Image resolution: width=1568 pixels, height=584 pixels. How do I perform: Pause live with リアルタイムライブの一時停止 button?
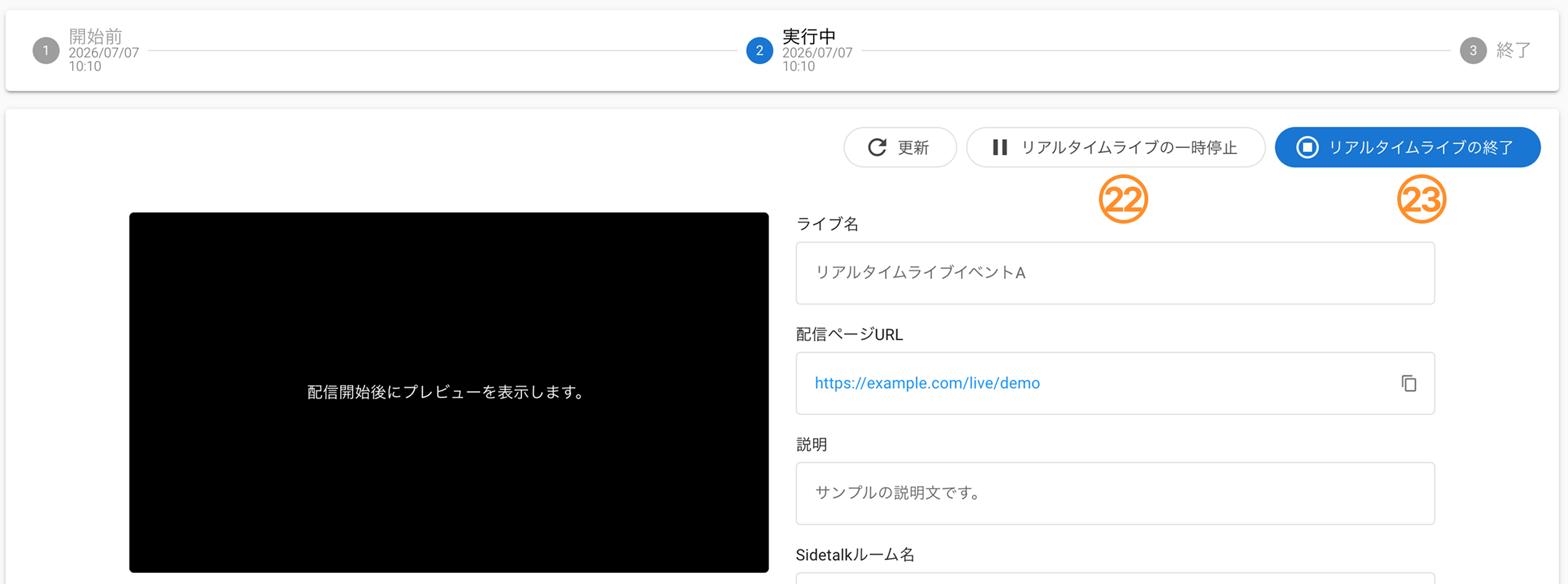pyautogui.click(x=1116, y=147)
